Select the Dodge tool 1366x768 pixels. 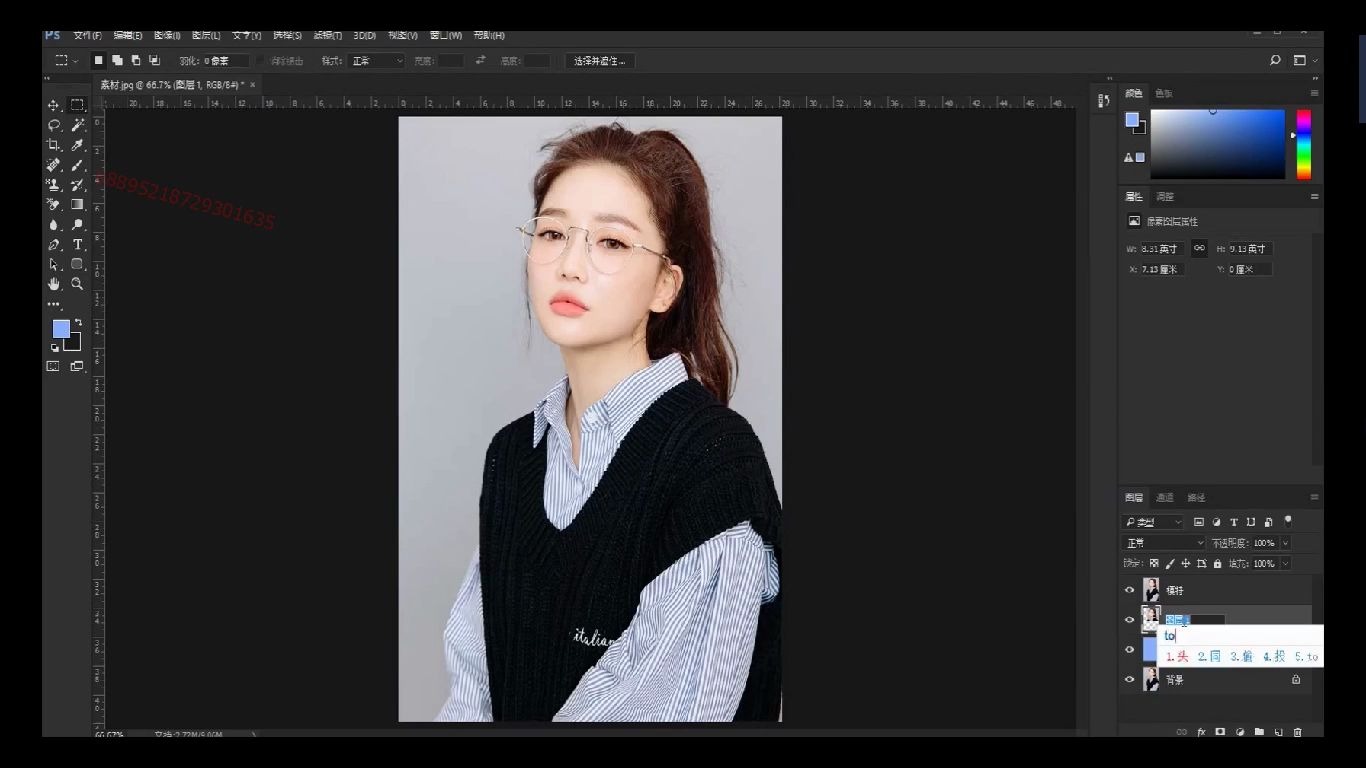point(77,224)
